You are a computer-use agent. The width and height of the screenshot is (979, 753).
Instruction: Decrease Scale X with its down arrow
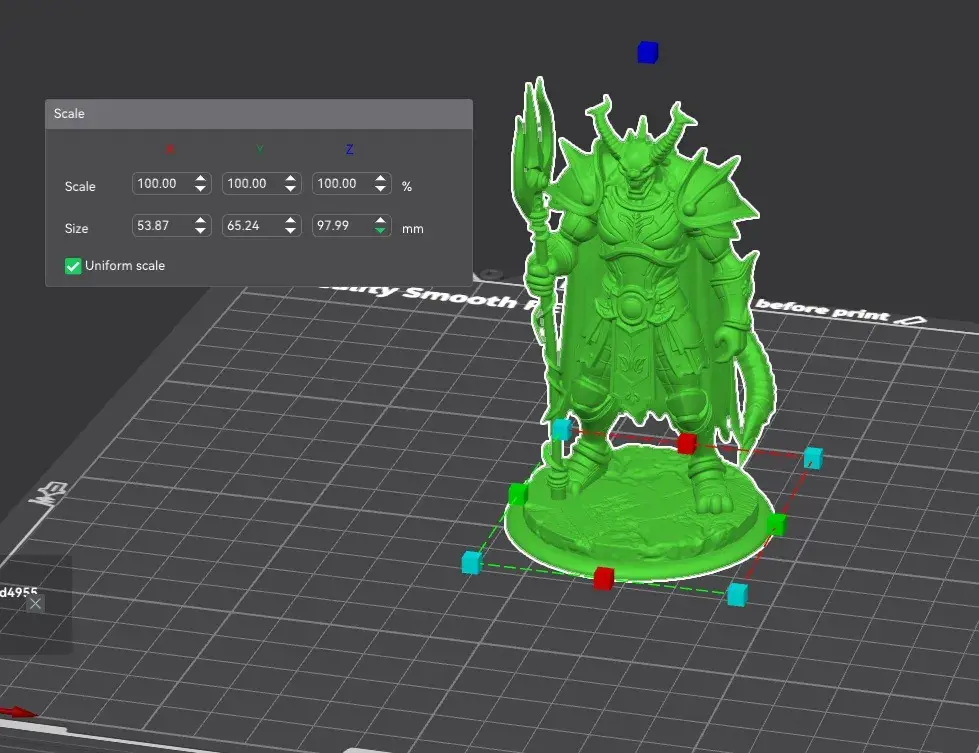(200, 189)
